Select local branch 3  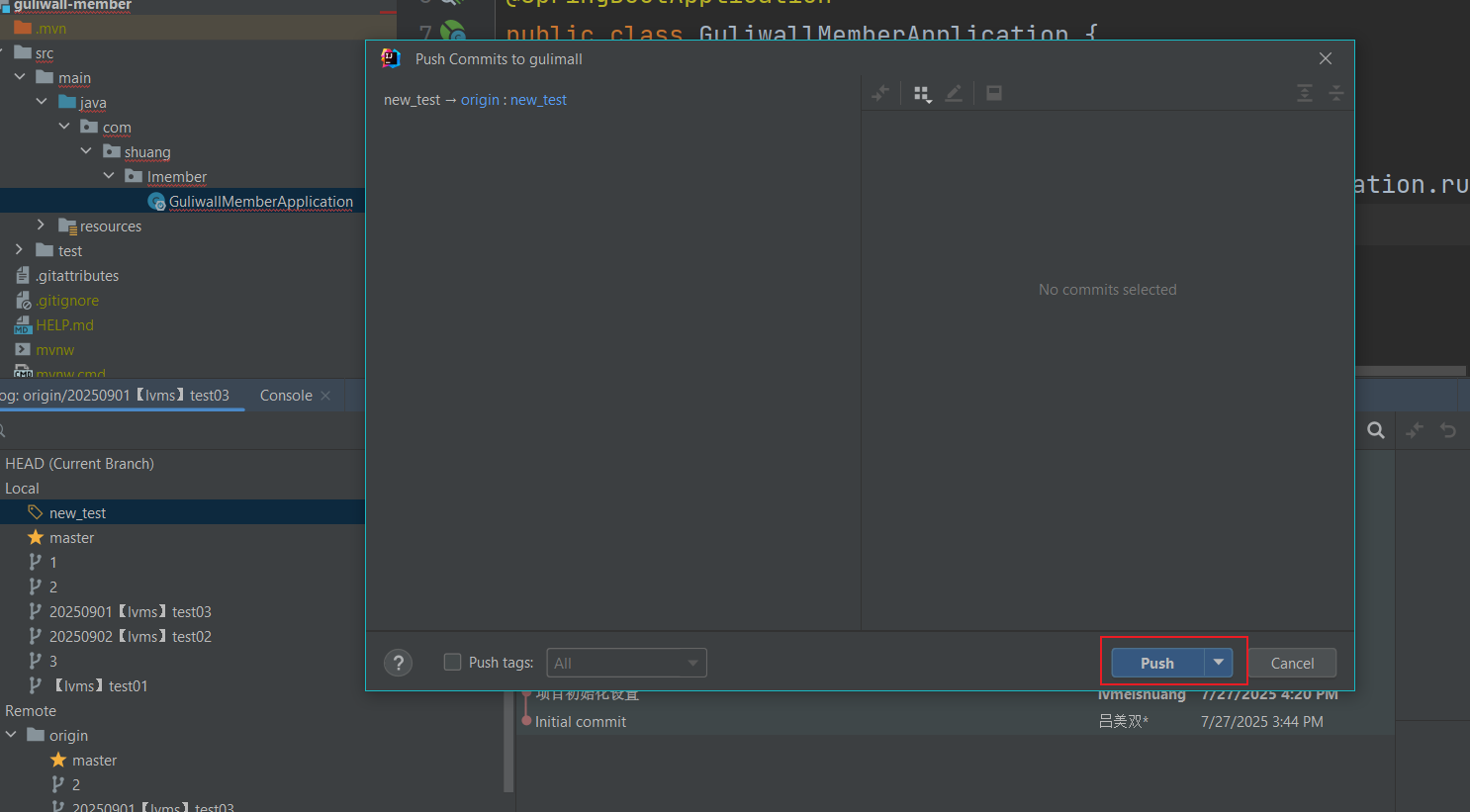coord(53,662)
